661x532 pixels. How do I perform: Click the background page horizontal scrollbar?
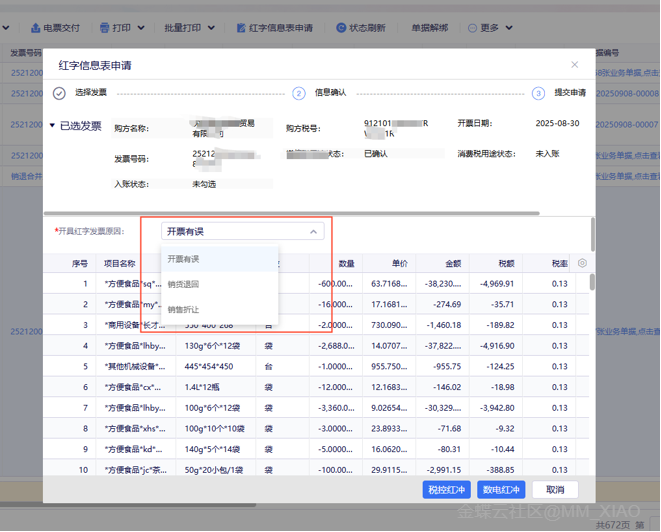[x=128, y=504]
